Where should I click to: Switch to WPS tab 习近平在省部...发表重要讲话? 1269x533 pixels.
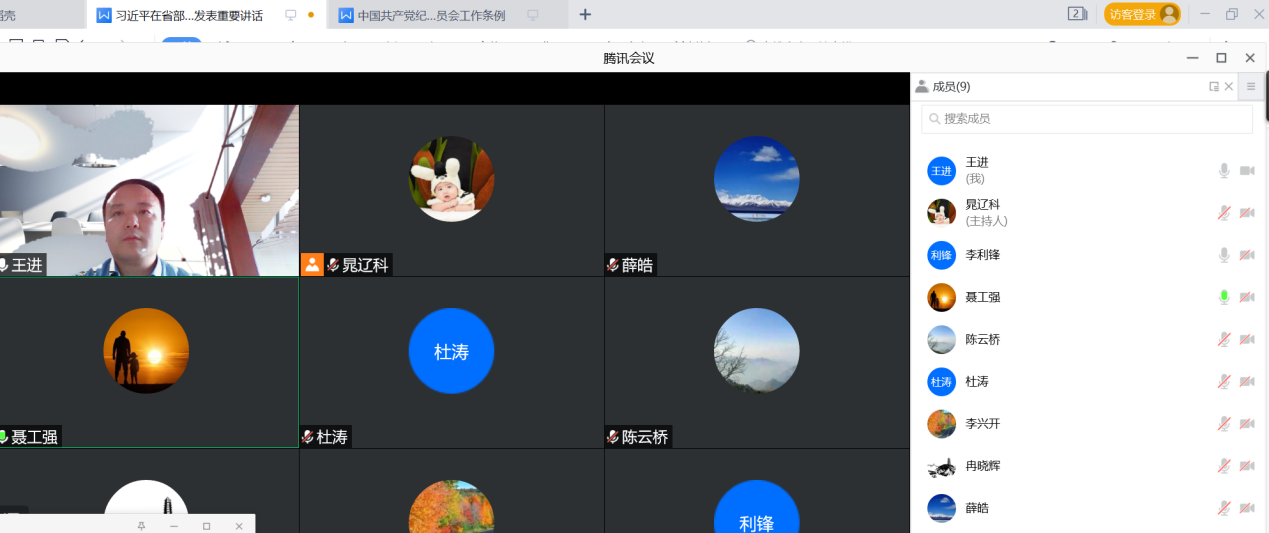tap(189, 15)
